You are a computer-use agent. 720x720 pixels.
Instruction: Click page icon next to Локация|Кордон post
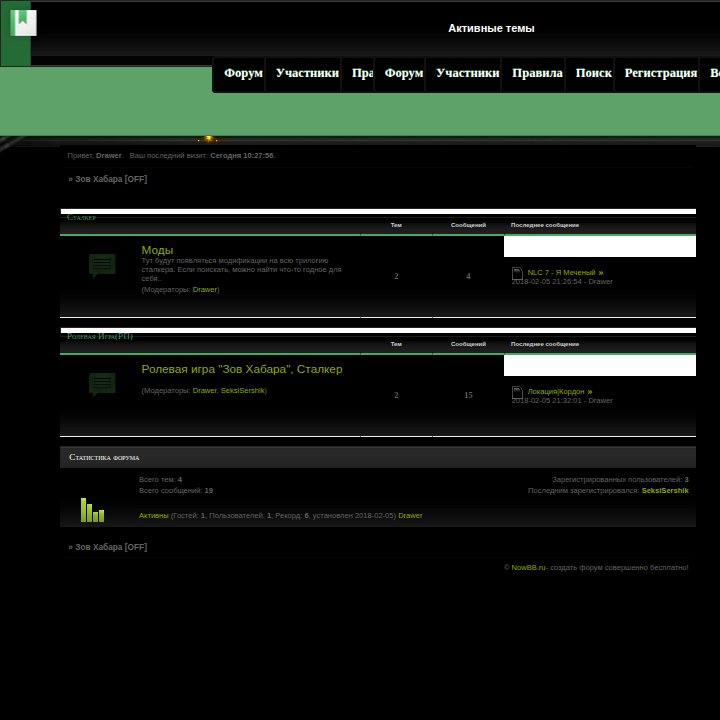pos(518,392)
